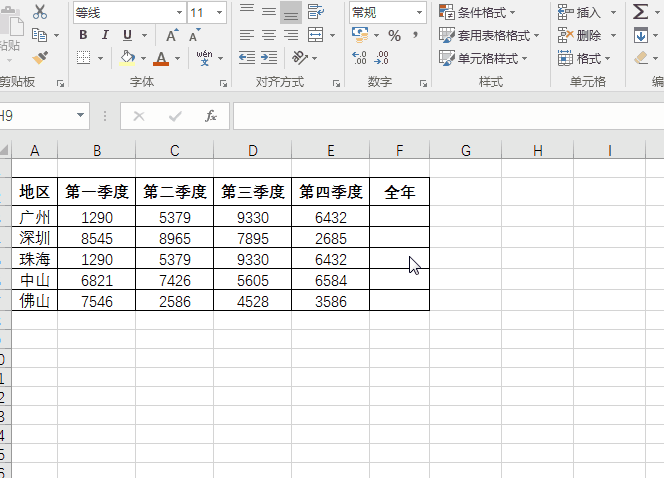Click the increase font size icon
664x478 pixels.
pos(170,35)
